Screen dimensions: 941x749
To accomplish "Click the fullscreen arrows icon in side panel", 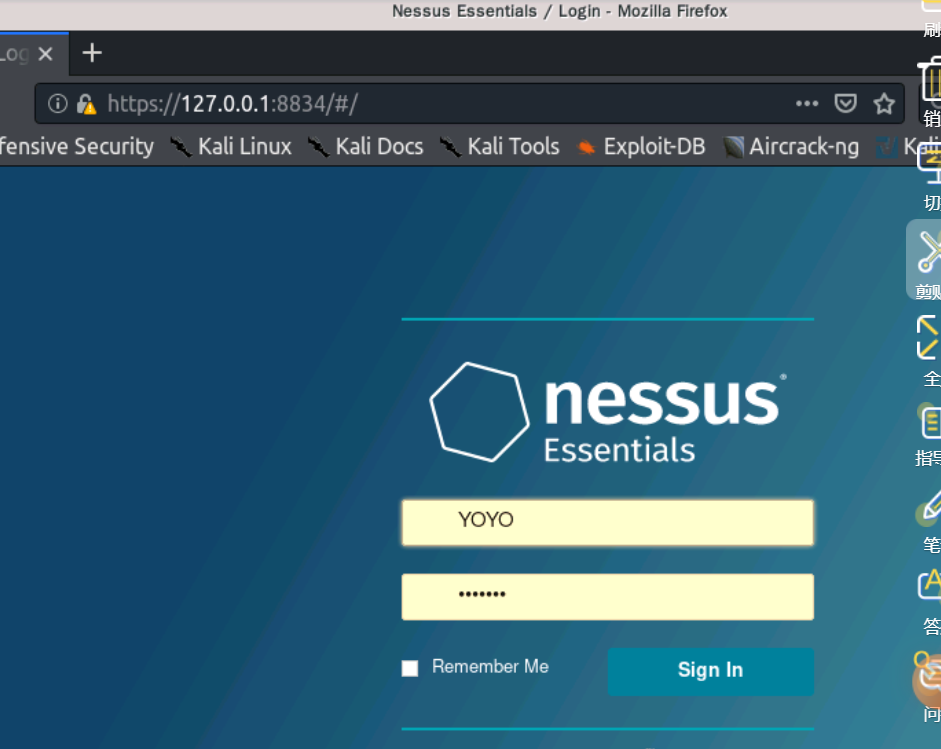I will coord(928,337).
